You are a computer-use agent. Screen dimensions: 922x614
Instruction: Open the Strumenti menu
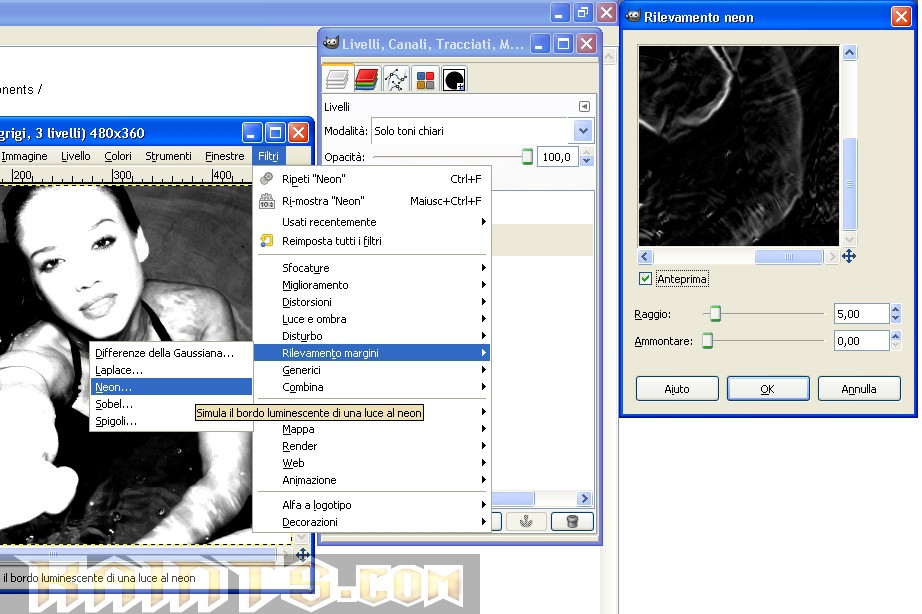click(x=168, y=156)
